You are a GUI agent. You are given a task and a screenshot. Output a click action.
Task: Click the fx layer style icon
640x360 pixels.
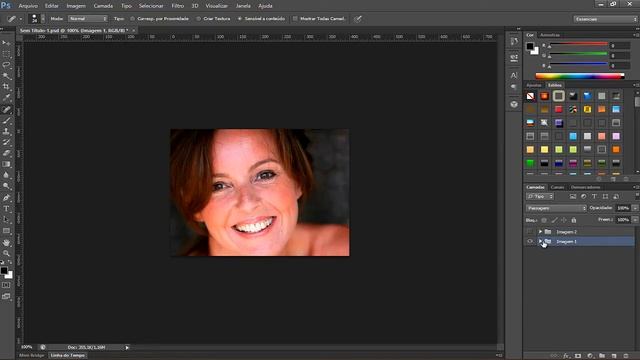click(566, 356)
